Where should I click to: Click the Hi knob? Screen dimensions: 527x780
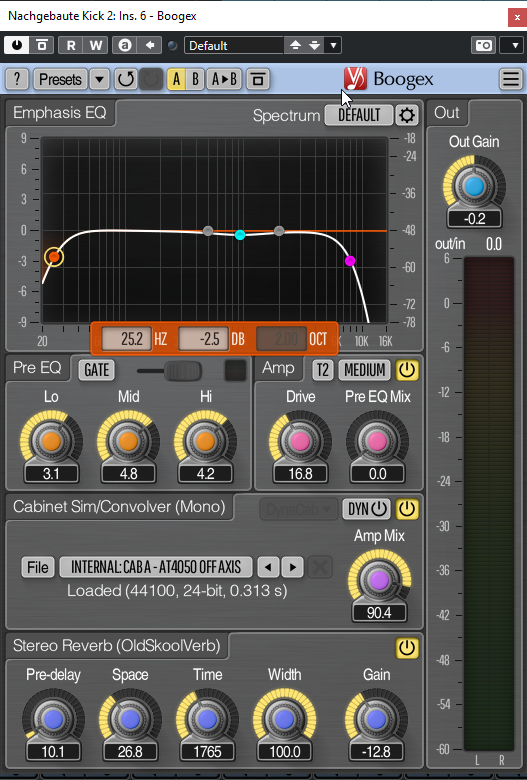(205, 441)
